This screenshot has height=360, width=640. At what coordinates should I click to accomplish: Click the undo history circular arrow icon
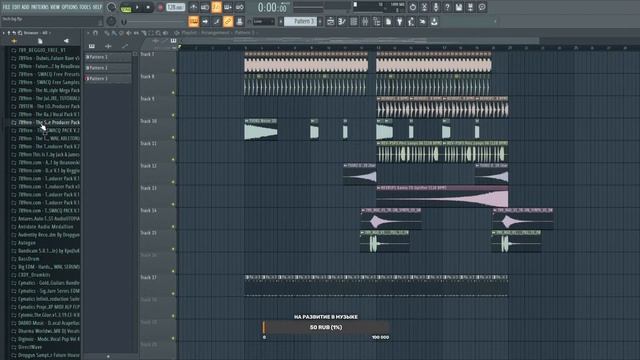point(413,7)
